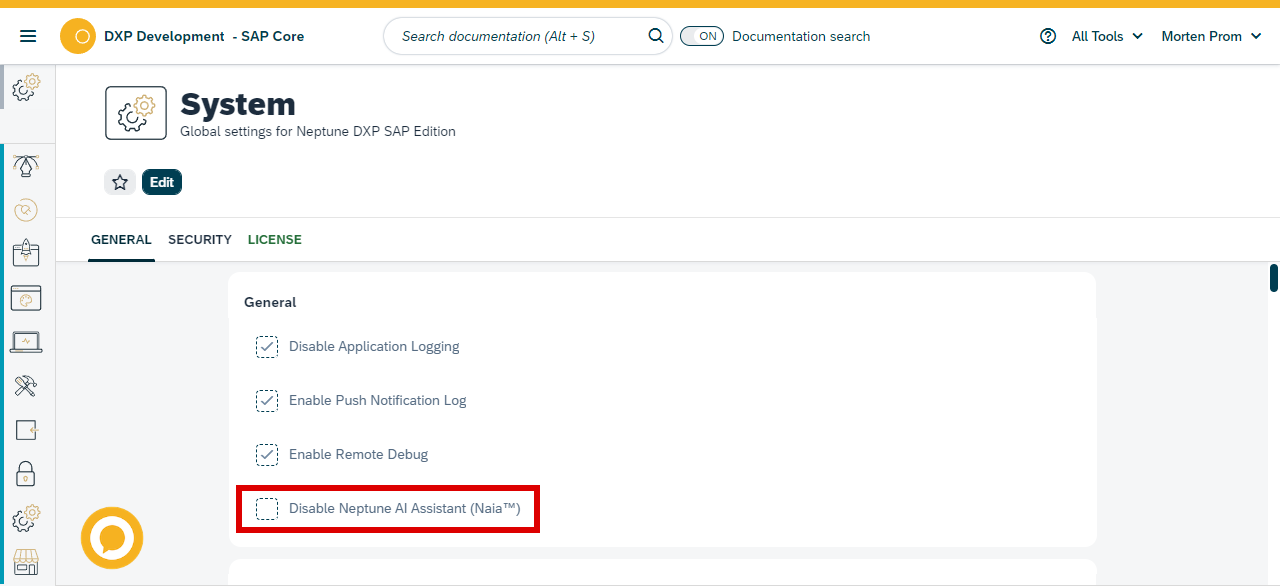Click the large System gear page icon
1280x586 pixels.
[x=136, y=113]
